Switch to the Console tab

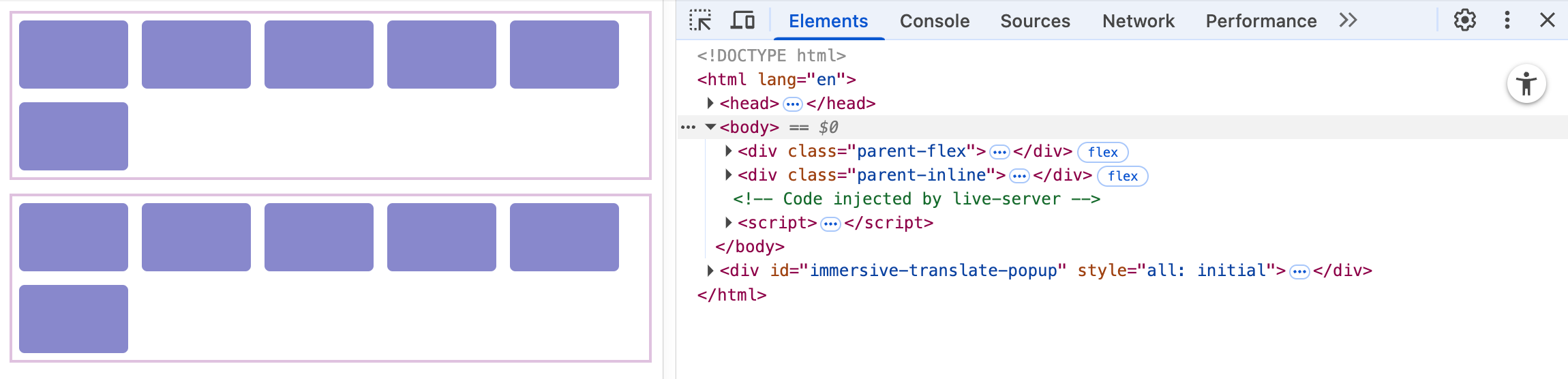(x=935, y=21)
